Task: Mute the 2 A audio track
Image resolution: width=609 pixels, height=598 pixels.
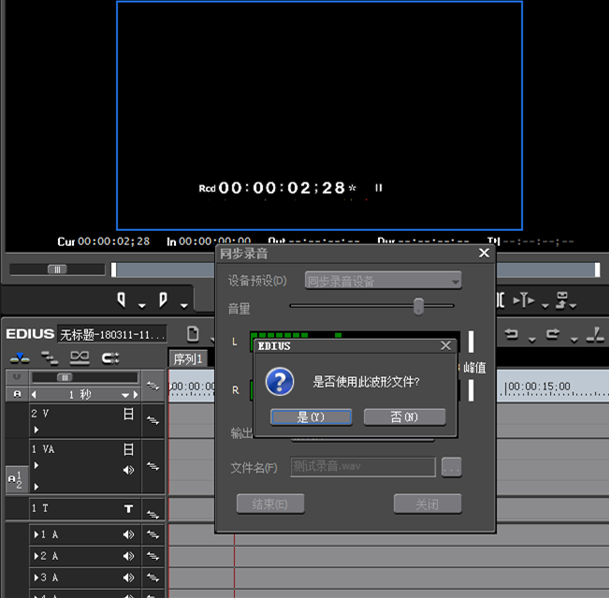Action: (x=129, y=556)
